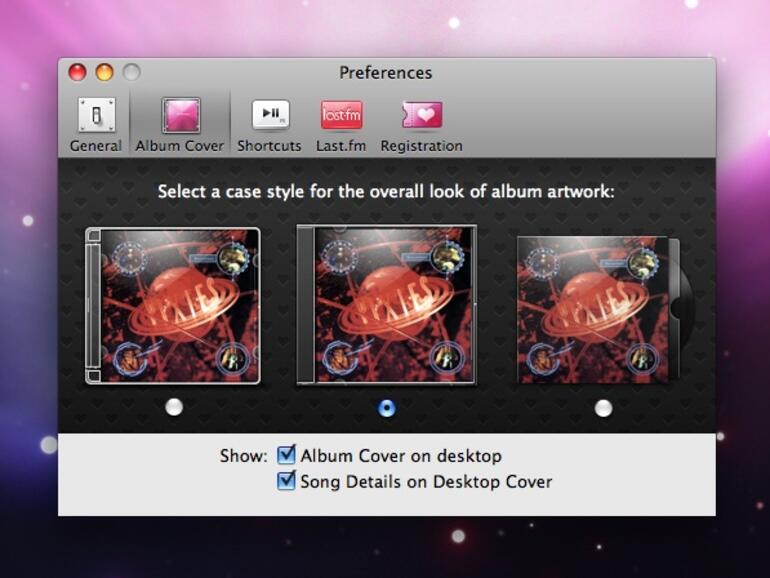Open the General preferences switch icon
770x578 pixels.
pyautogui.click(x=97, y=115)
